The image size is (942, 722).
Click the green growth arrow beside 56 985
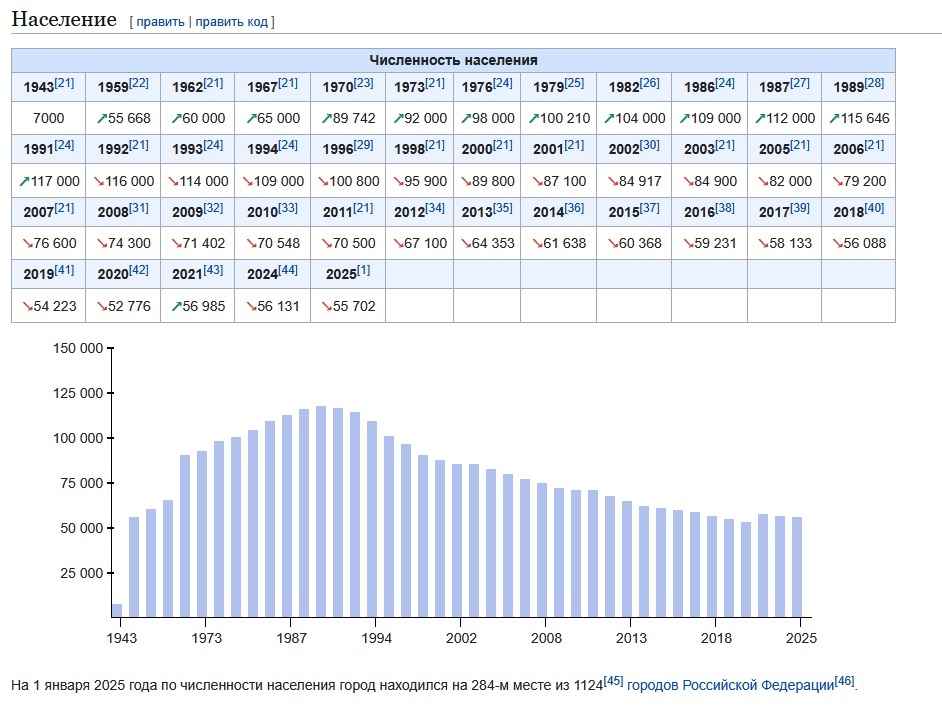[176, 306]
